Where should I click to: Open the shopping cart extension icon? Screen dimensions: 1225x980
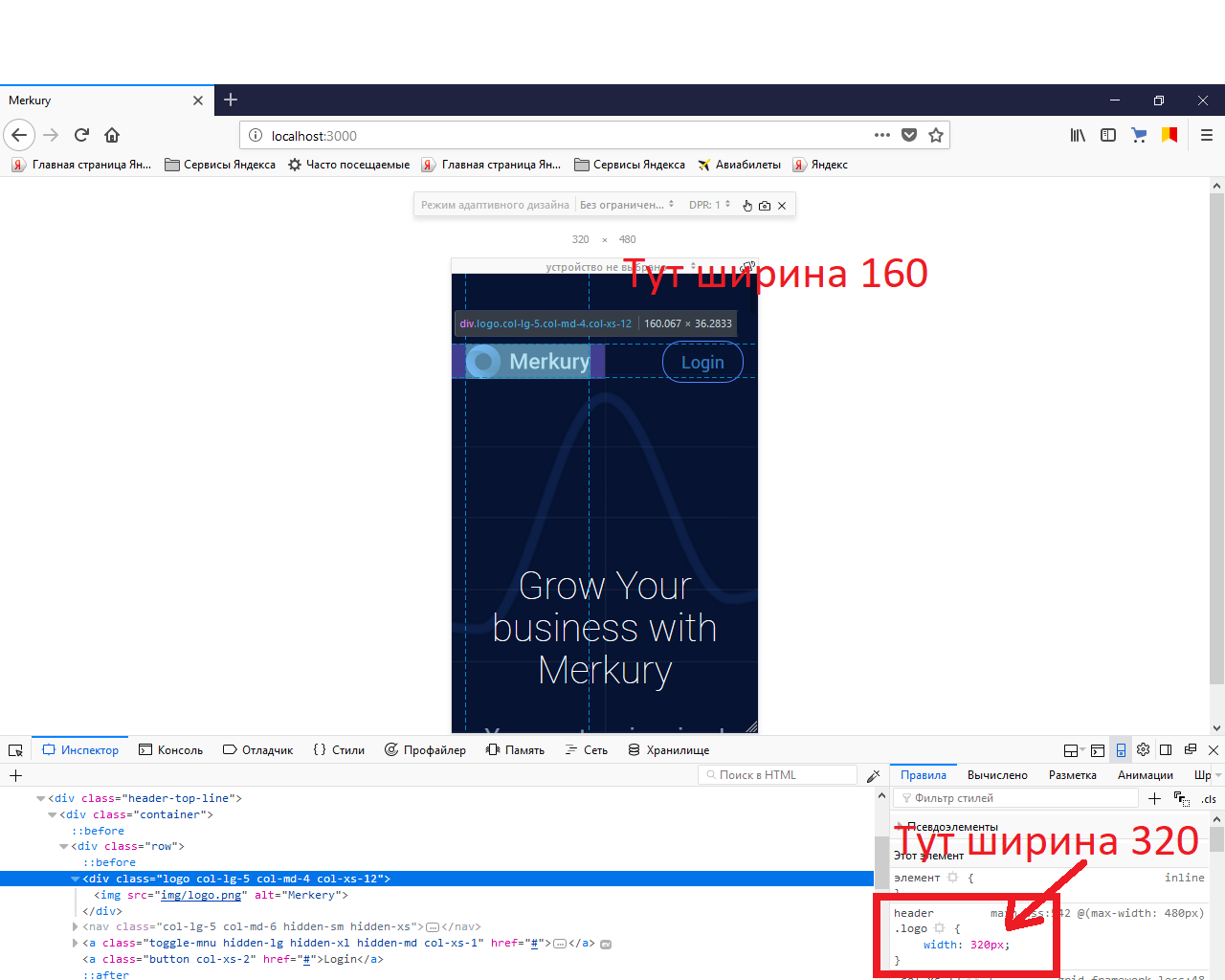(1139, 135)
